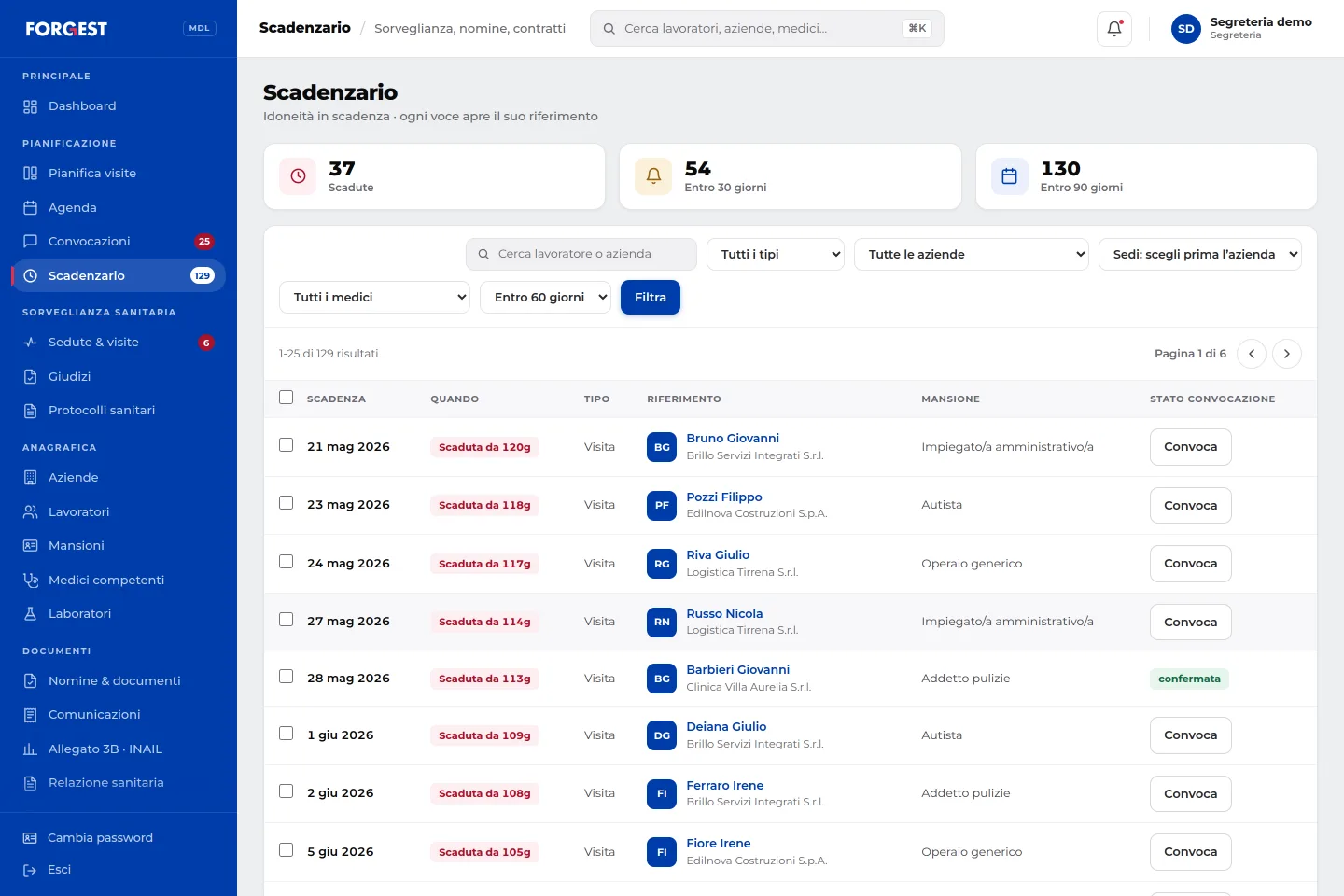The image size is (1344, 896).
Task: Open the Agenda calendar icon
Action: tap(31, 207)
